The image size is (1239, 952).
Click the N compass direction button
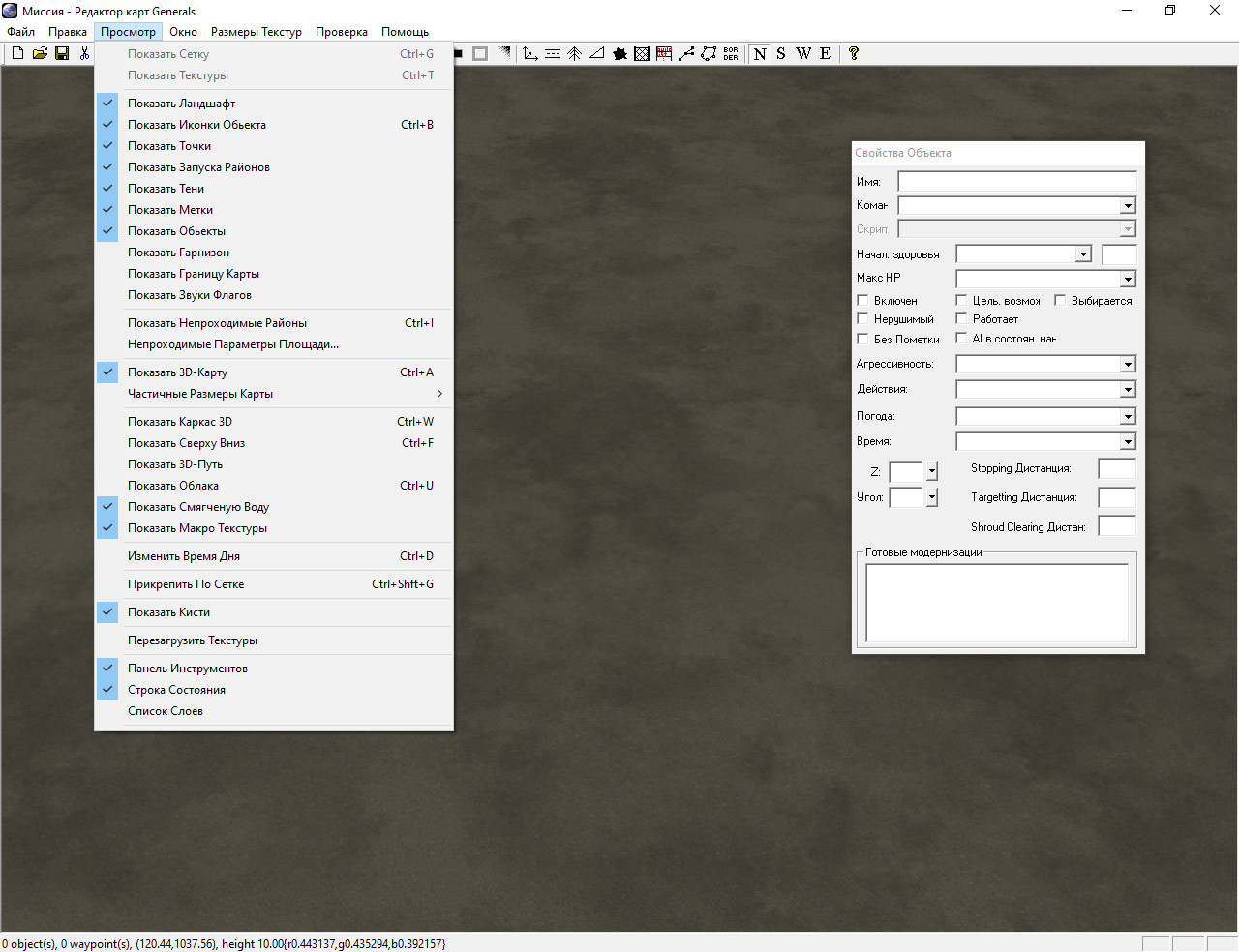[760, 53]
